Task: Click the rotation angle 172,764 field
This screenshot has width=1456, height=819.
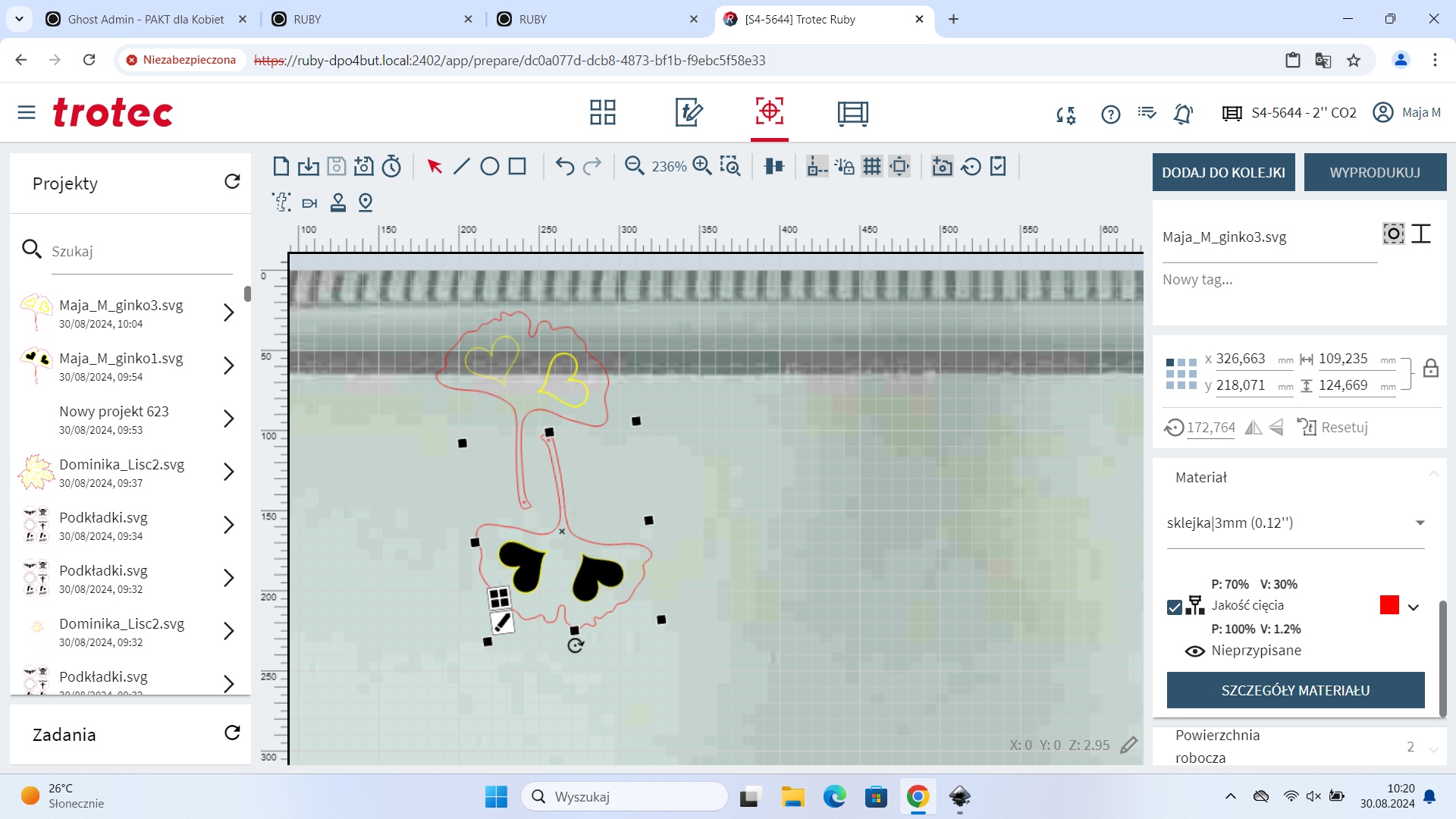Action: [x=1211, y=428]
